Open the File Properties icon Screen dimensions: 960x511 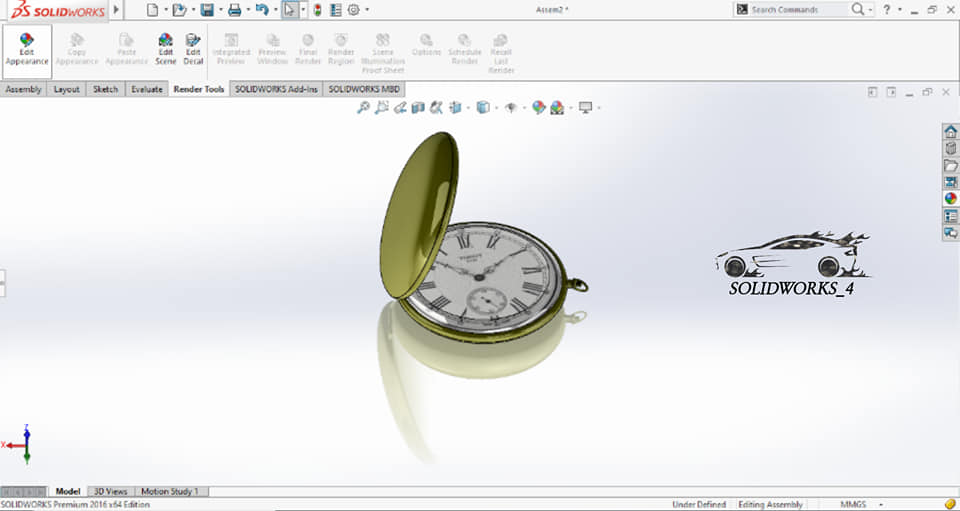click(336, 10)
